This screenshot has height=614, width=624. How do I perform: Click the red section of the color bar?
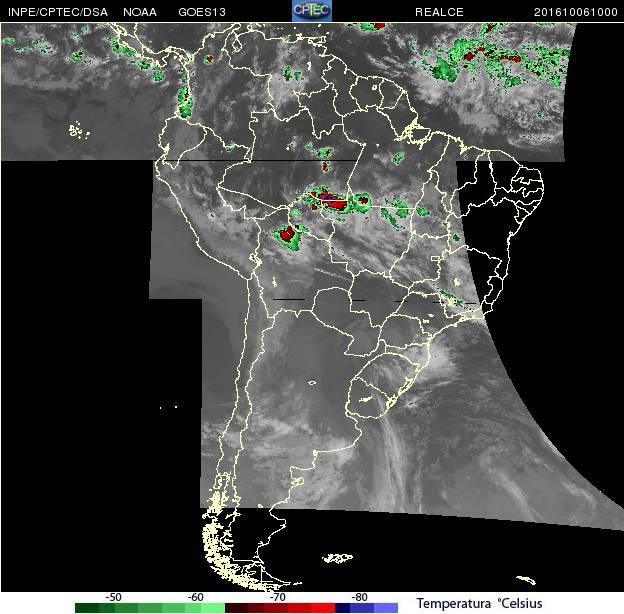(x=280, y=608)
